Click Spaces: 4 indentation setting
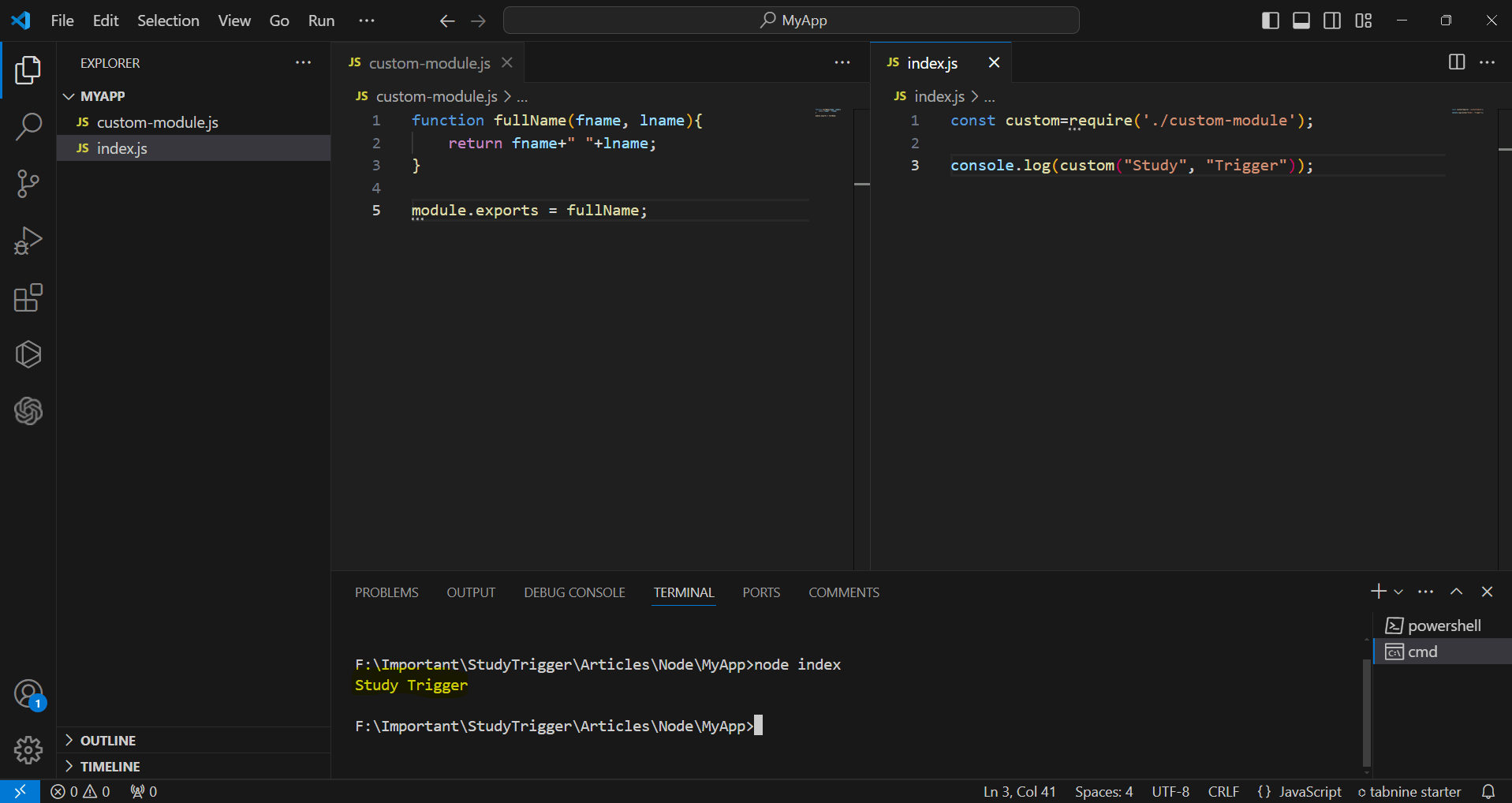 tap(1103, 791)
